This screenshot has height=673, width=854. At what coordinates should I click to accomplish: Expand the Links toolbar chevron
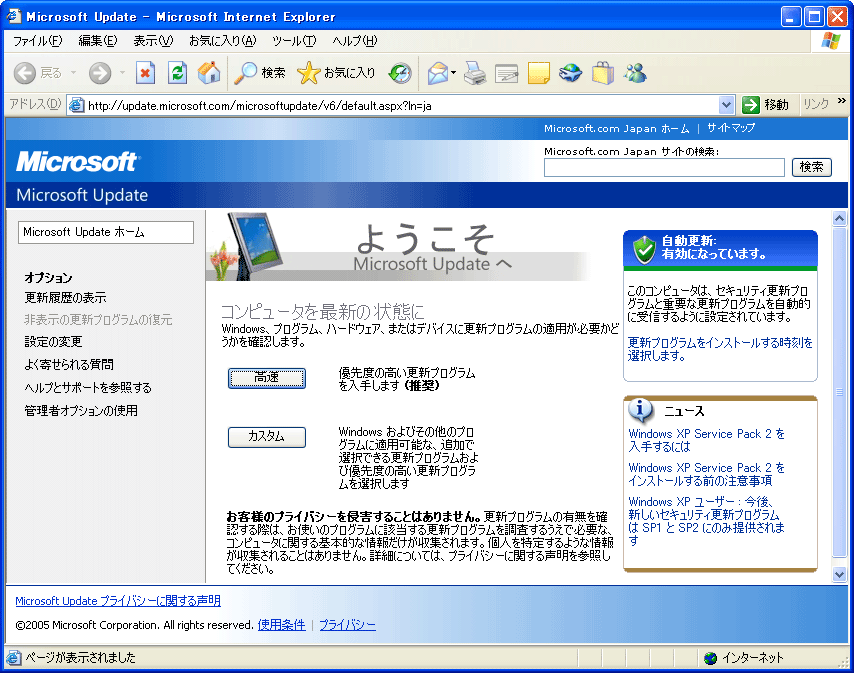coord(841,100)
